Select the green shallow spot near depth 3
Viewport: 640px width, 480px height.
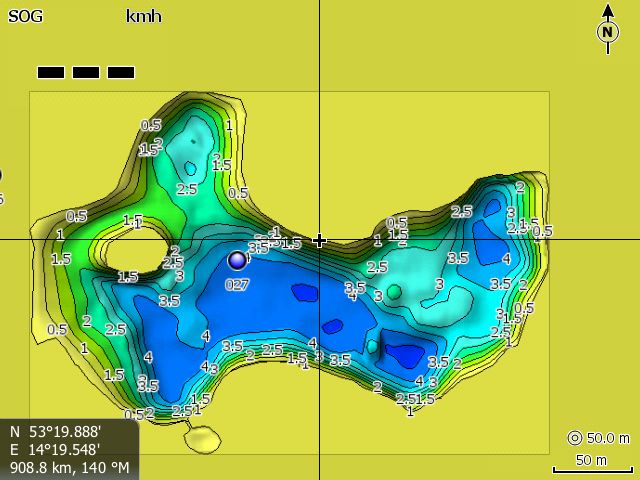(394, 291)
